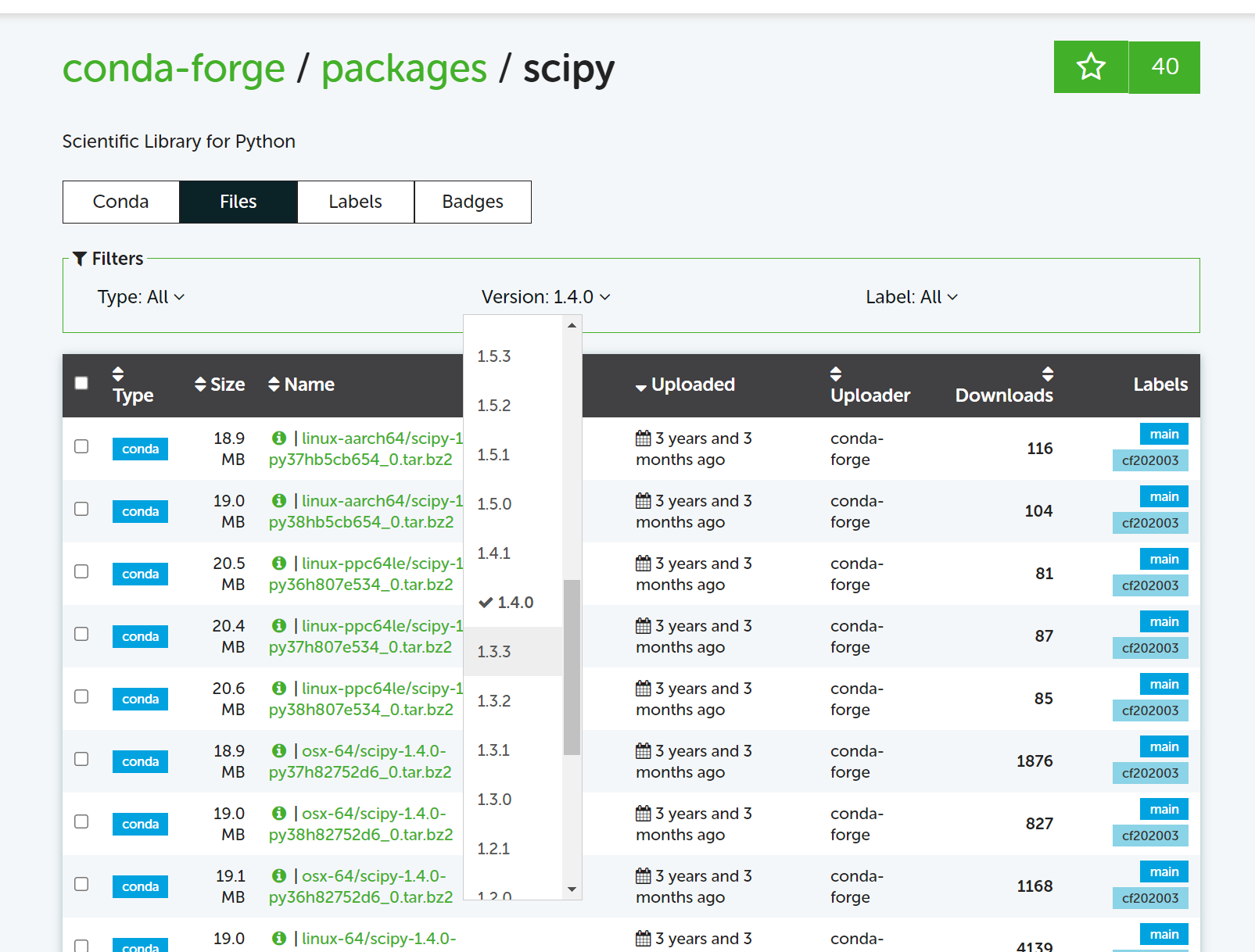Select version 1.5.1 from the list
The width and height of the screenshot is (1255, 952).
[513, 455]
